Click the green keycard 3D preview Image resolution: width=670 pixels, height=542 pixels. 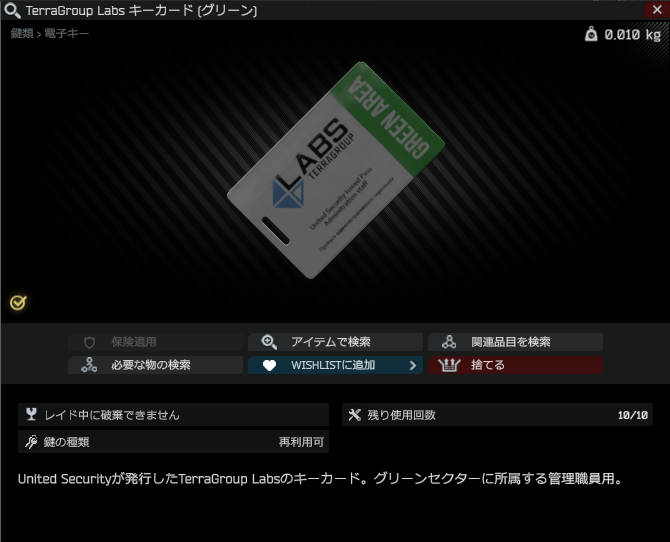coord(336,171)
